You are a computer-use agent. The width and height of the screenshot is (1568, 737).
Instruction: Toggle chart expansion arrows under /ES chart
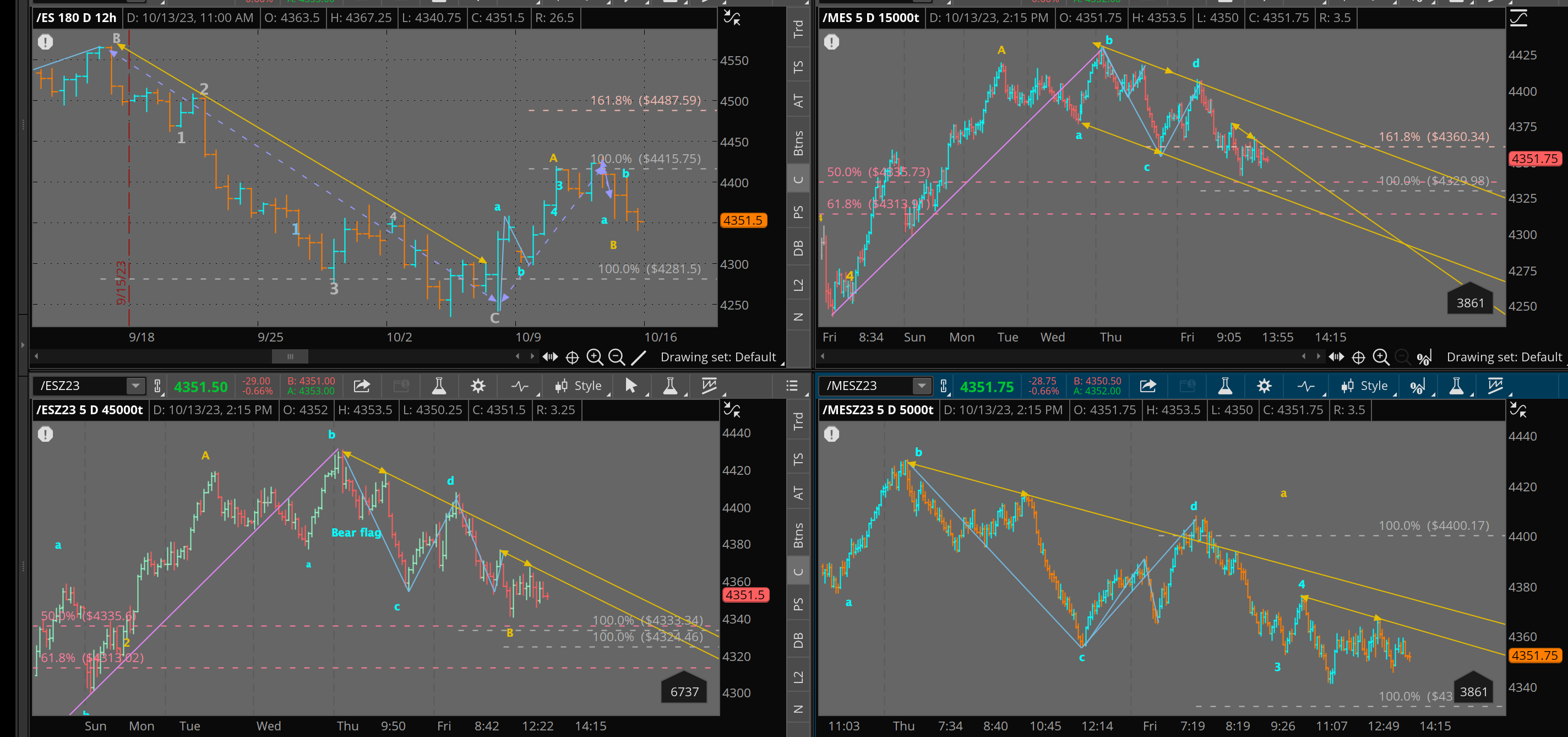(549, 357)
